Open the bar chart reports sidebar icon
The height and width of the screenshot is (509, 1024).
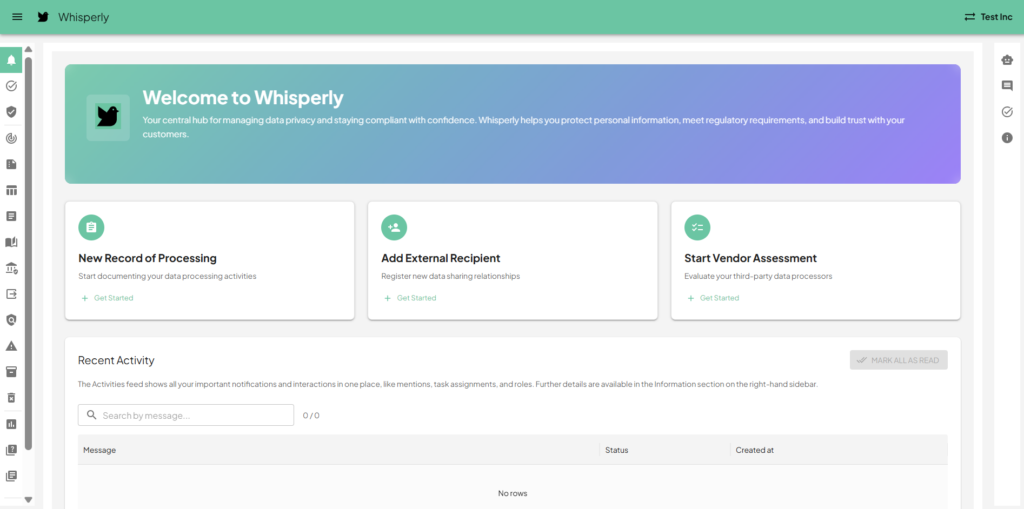tap(11, 424)
